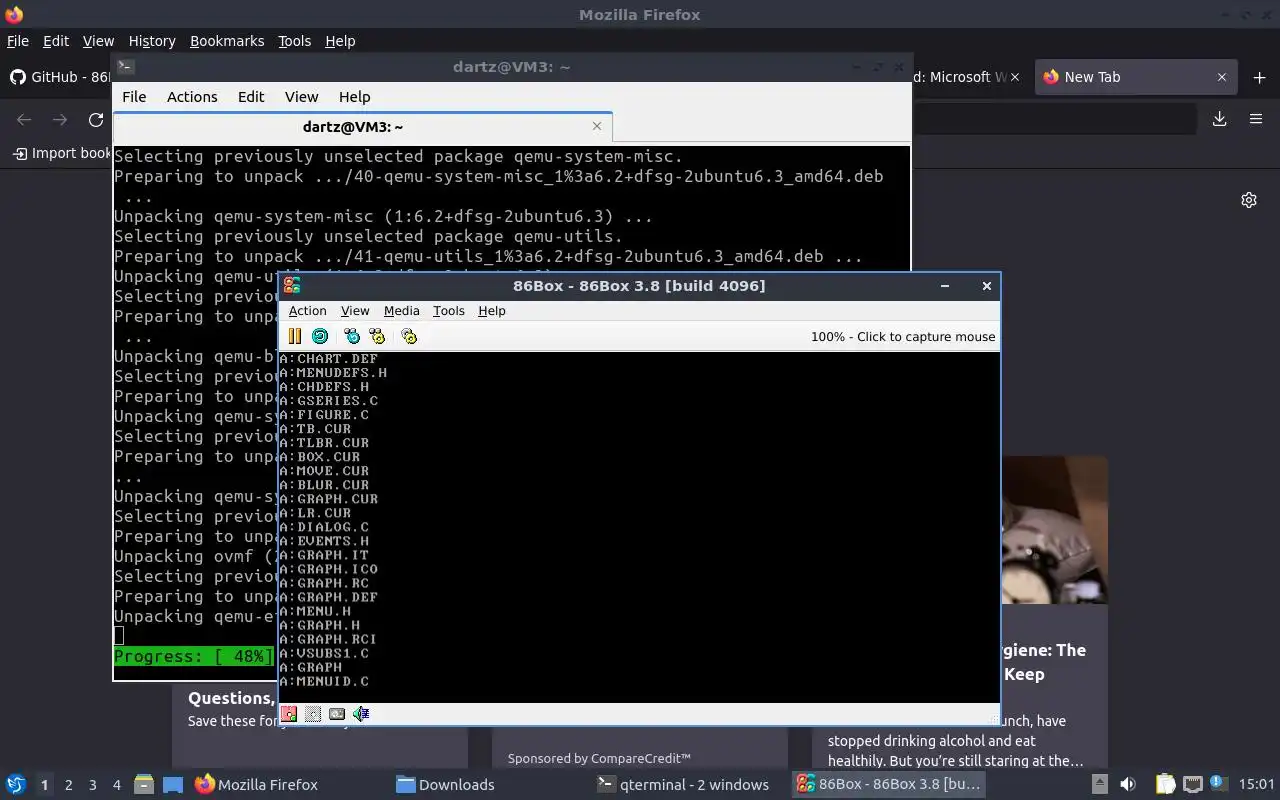Open file manager from panel quick launch
The image size is (1280, 800).
tap(143, 784)
